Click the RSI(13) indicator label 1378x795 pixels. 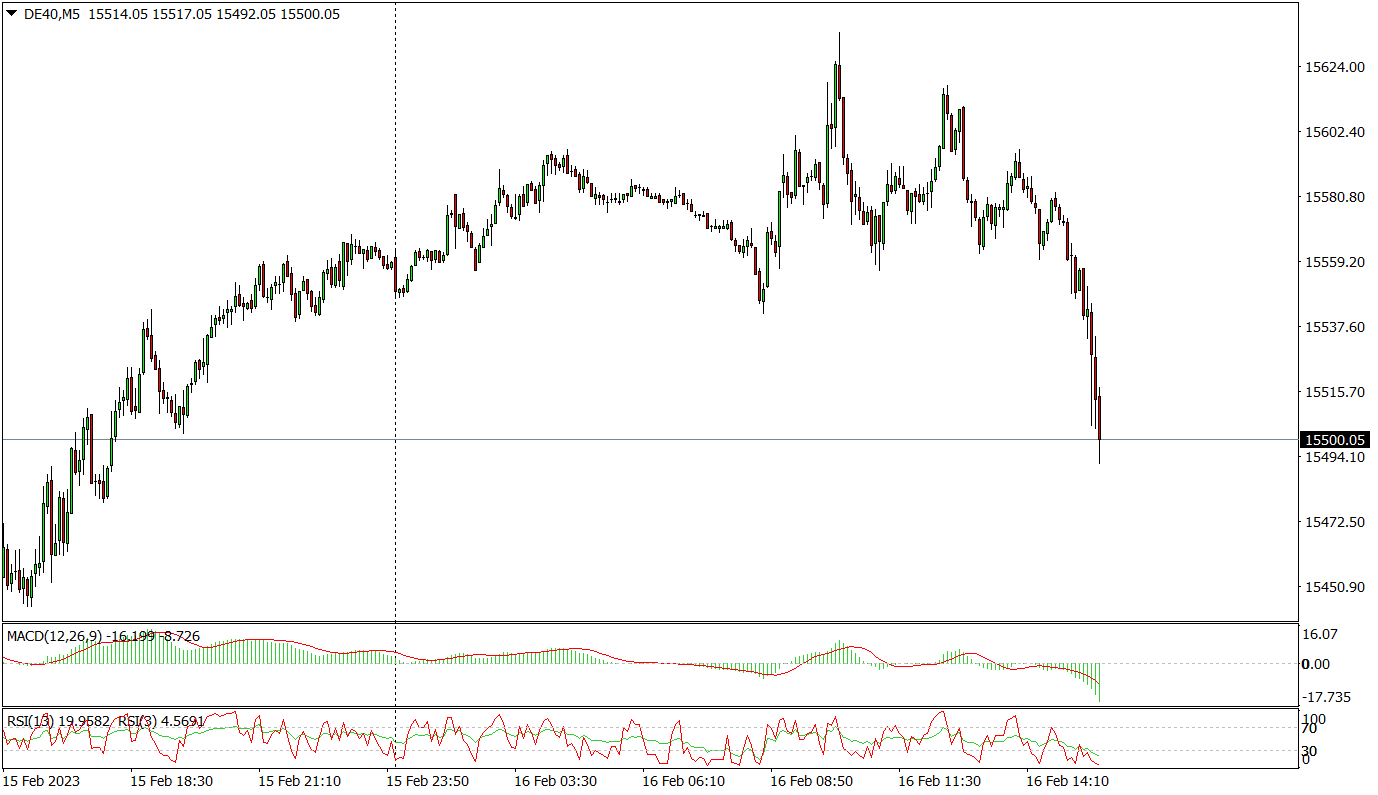tap(30, 721)
